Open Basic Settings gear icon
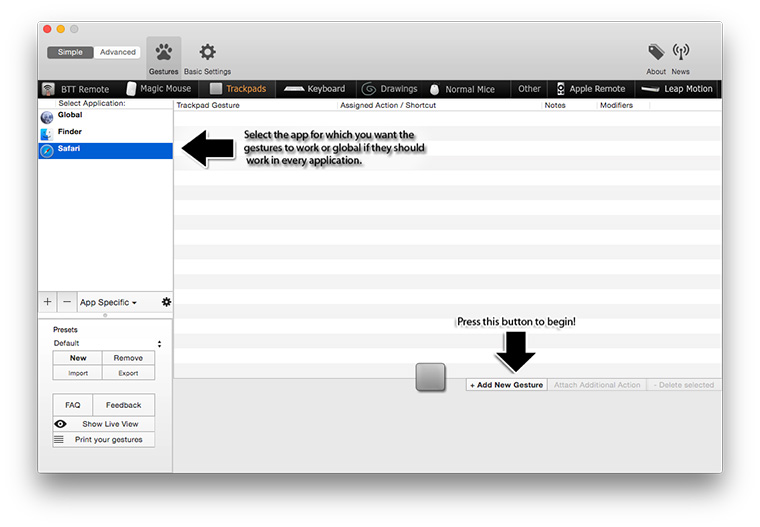 pyautogui.click(x=207, y=57)
